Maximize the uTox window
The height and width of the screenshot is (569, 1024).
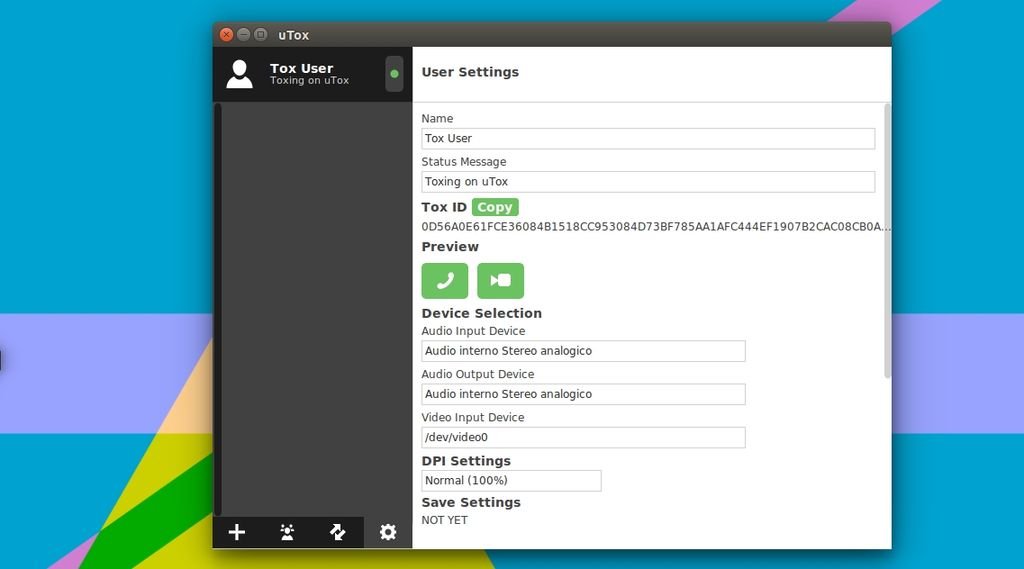(x=261, y=35)
